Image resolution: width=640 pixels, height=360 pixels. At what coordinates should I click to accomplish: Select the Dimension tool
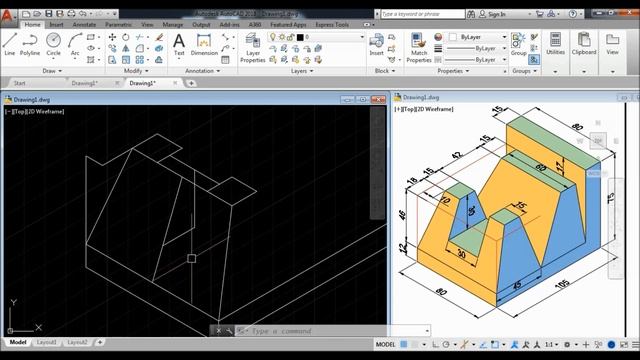point(204,44)
